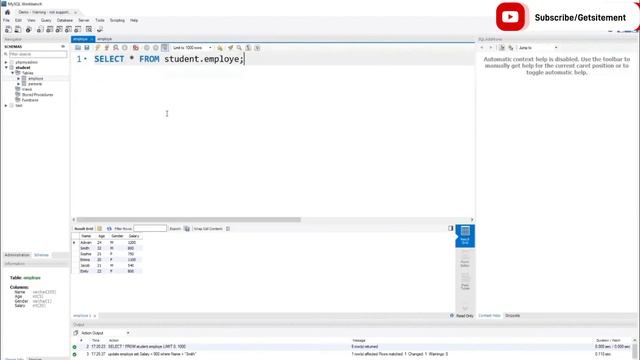
Task: Open the Server menu
Action: click(x=84, y=20)
